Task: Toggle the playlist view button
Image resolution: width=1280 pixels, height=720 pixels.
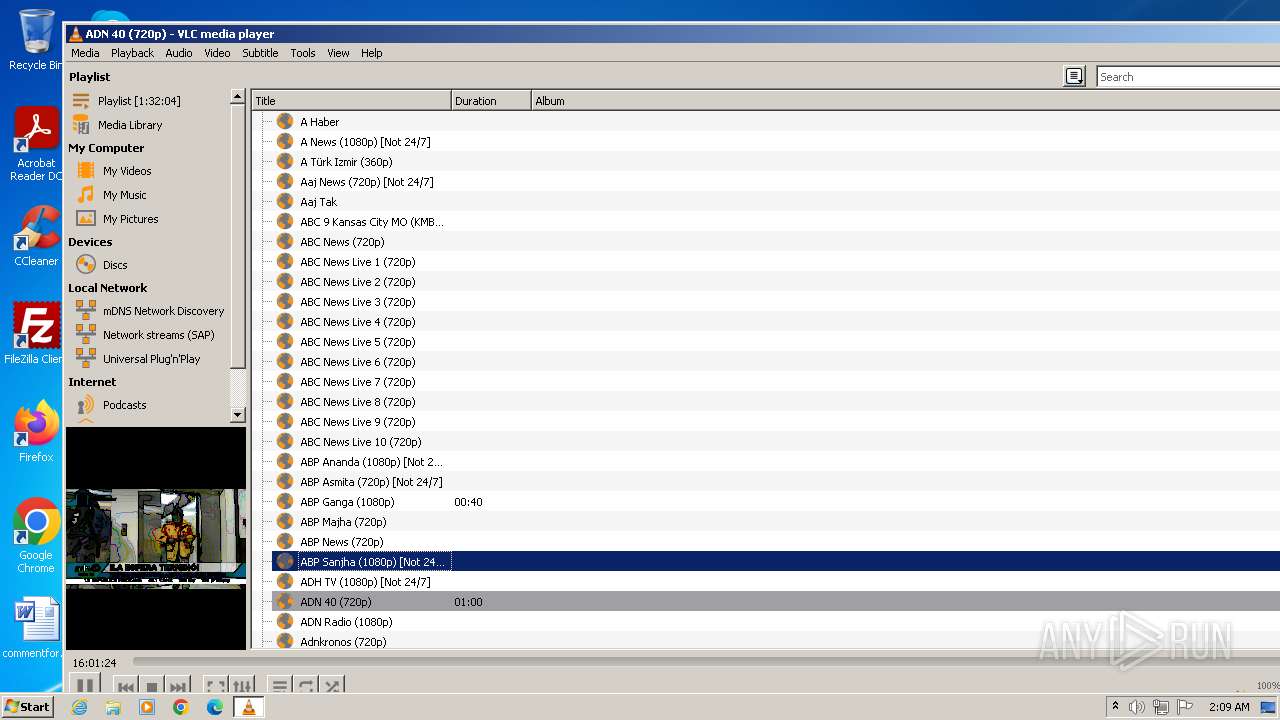Action: (x=280, y=686)
